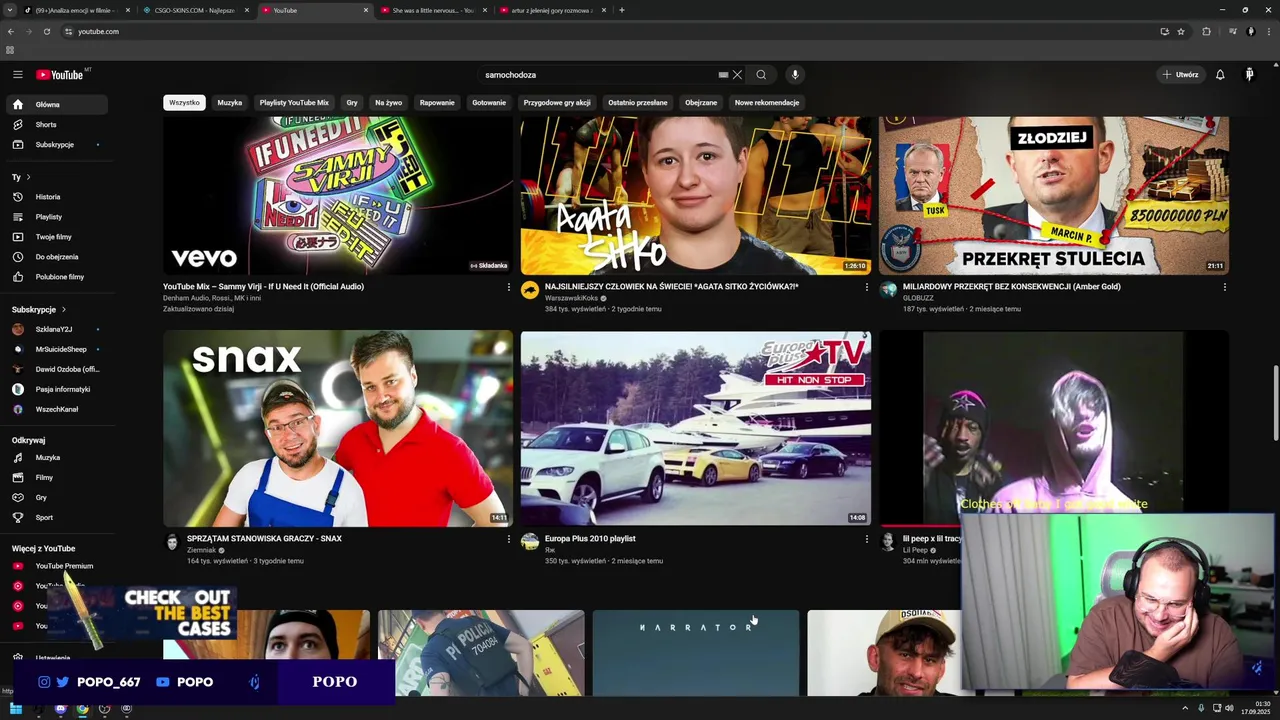
Task: Open WszechKanał channel subscription
Action: (56, 409)
